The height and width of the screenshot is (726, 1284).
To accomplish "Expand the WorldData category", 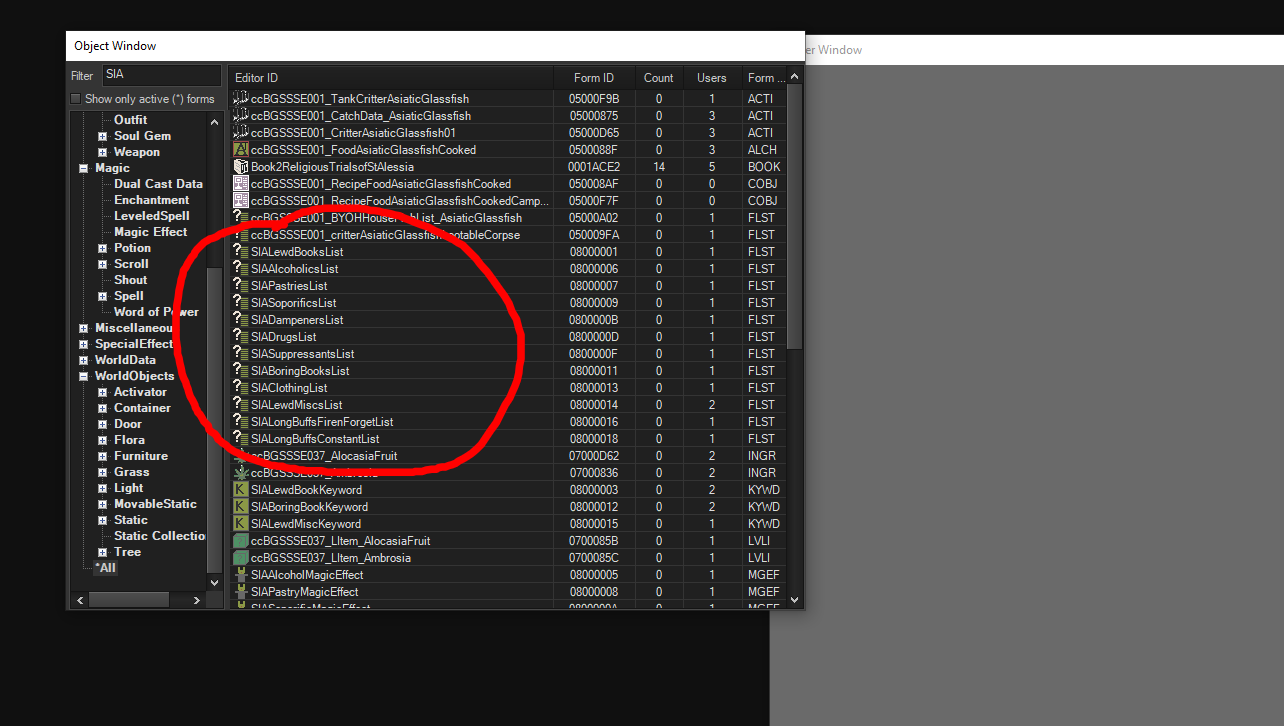I will coord(84,359).
